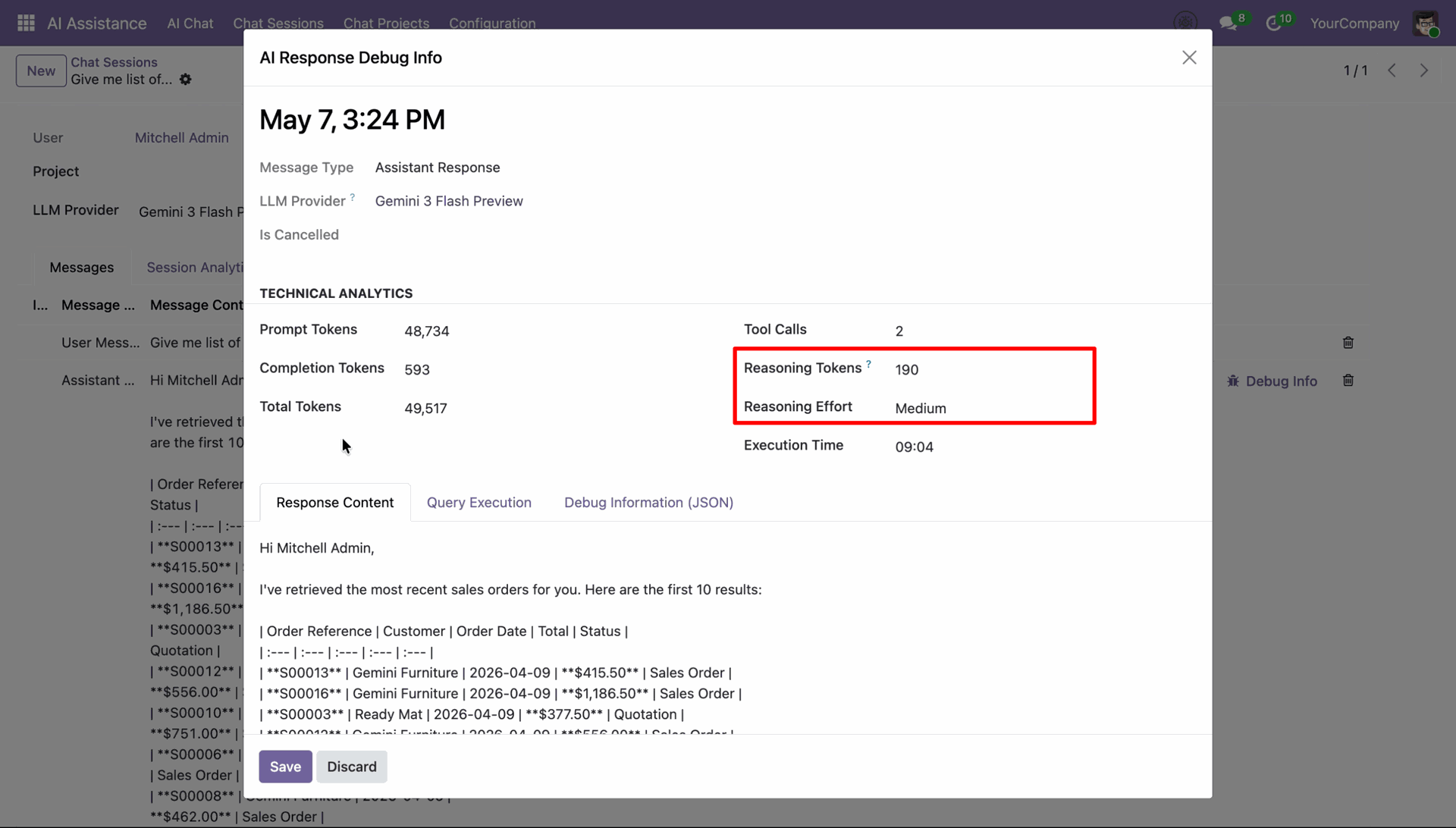
Task: Click the AI Assistance app title
Action: click(97, 24)
